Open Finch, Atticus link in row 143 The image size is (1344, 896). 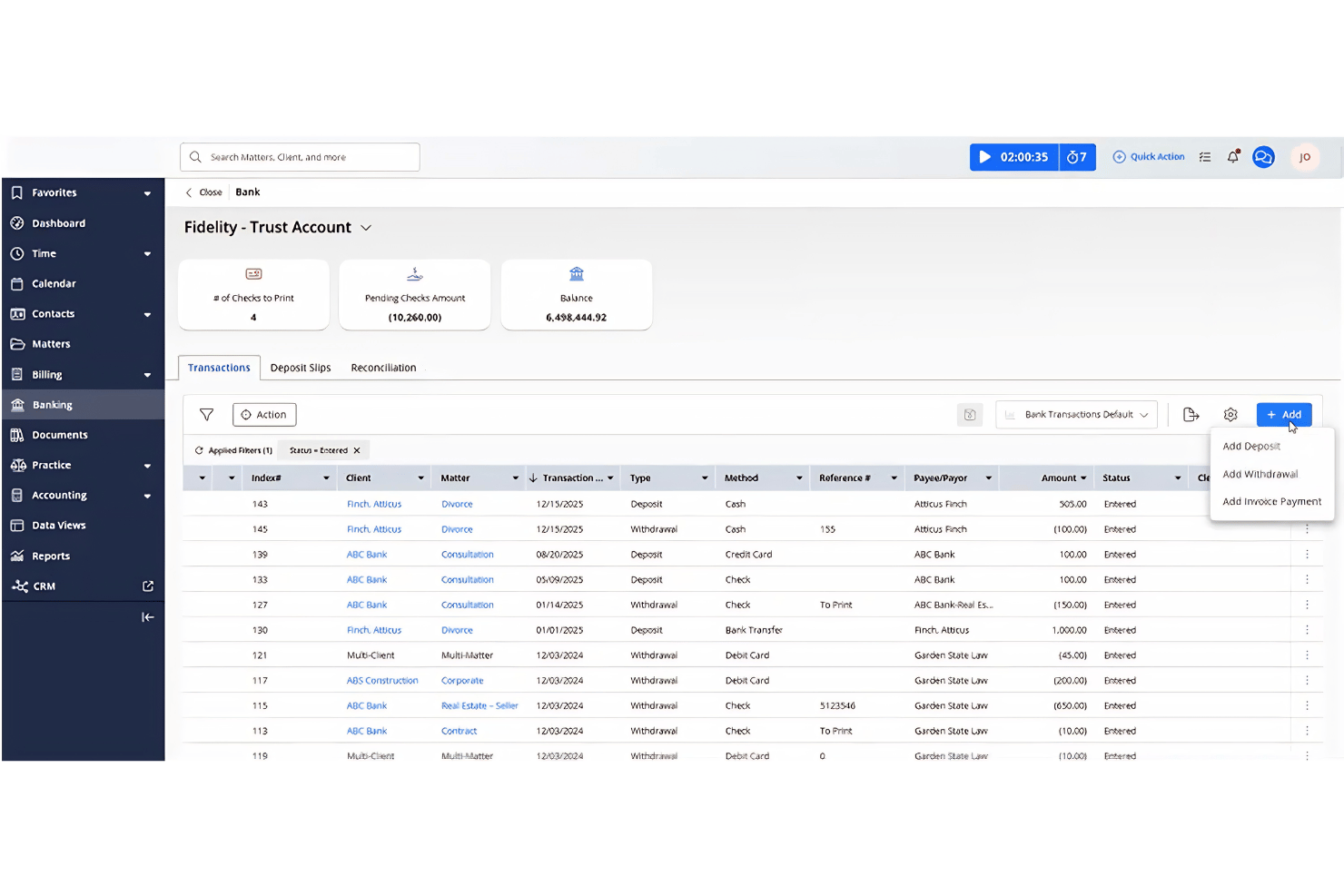(x=373, y=504)
